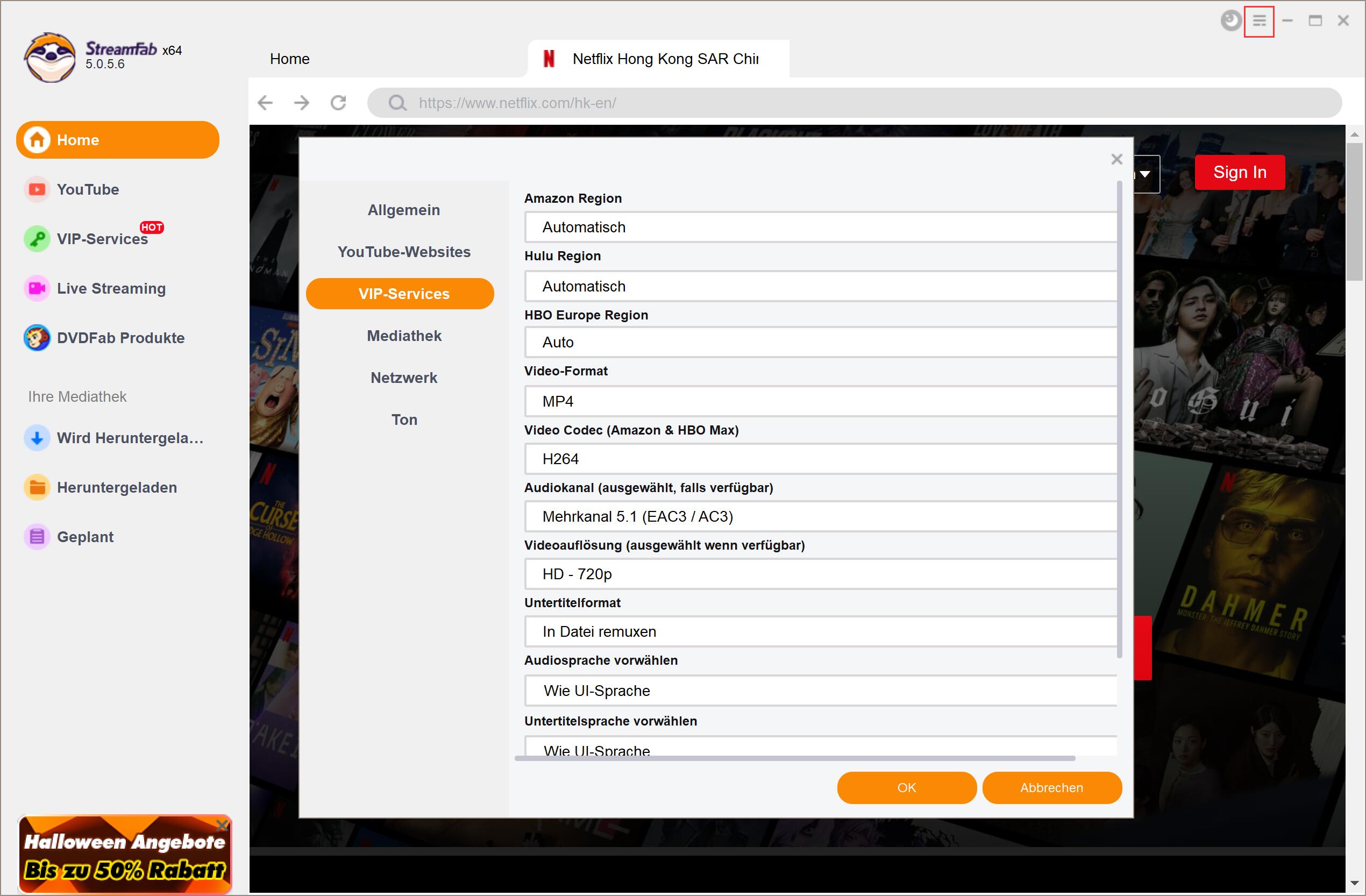Click the Home sidebar icon
1366x896 pixels.
pos(37,140)
